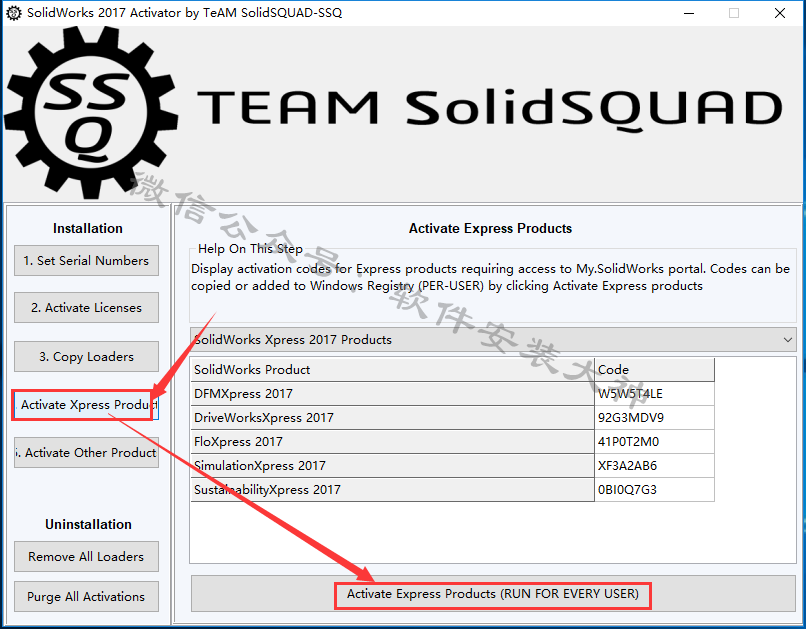806x629 pixels.
Task: Go to step 3. Copy Loaders
Action: (86, 356)
